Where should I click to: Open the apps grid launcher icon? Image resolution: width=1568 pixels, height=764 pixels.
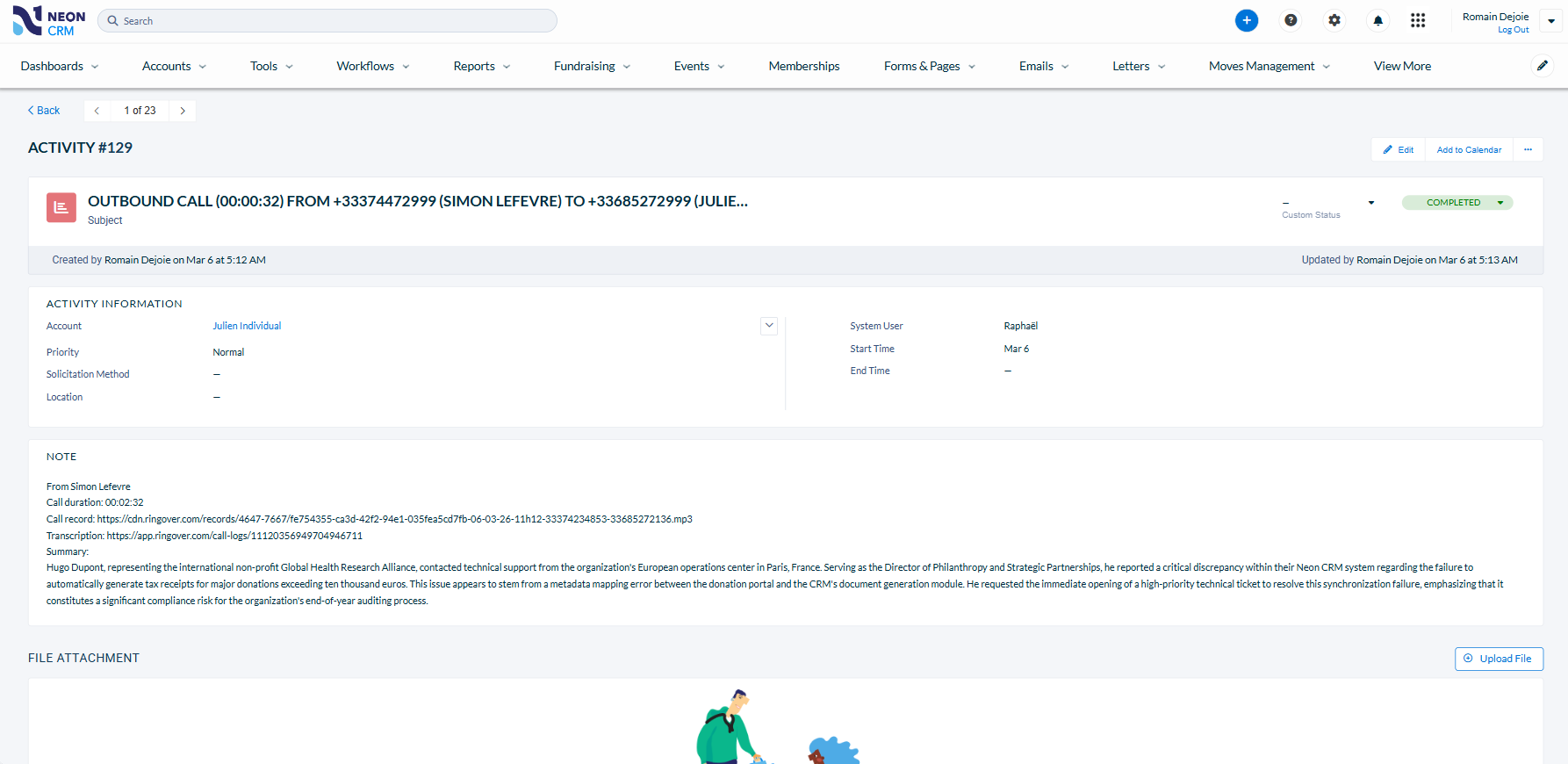click(1417, 20)
